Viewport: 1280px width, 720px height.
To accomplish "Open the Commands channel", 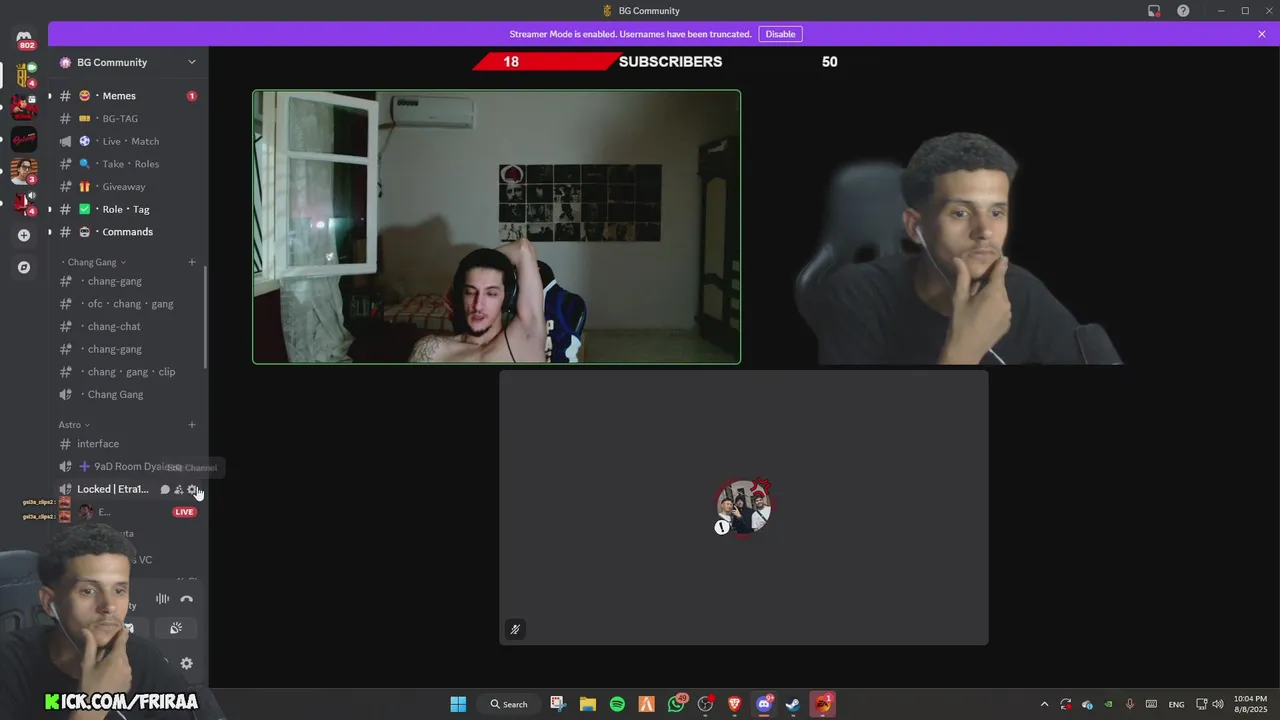I will click(x=128, y=232).
